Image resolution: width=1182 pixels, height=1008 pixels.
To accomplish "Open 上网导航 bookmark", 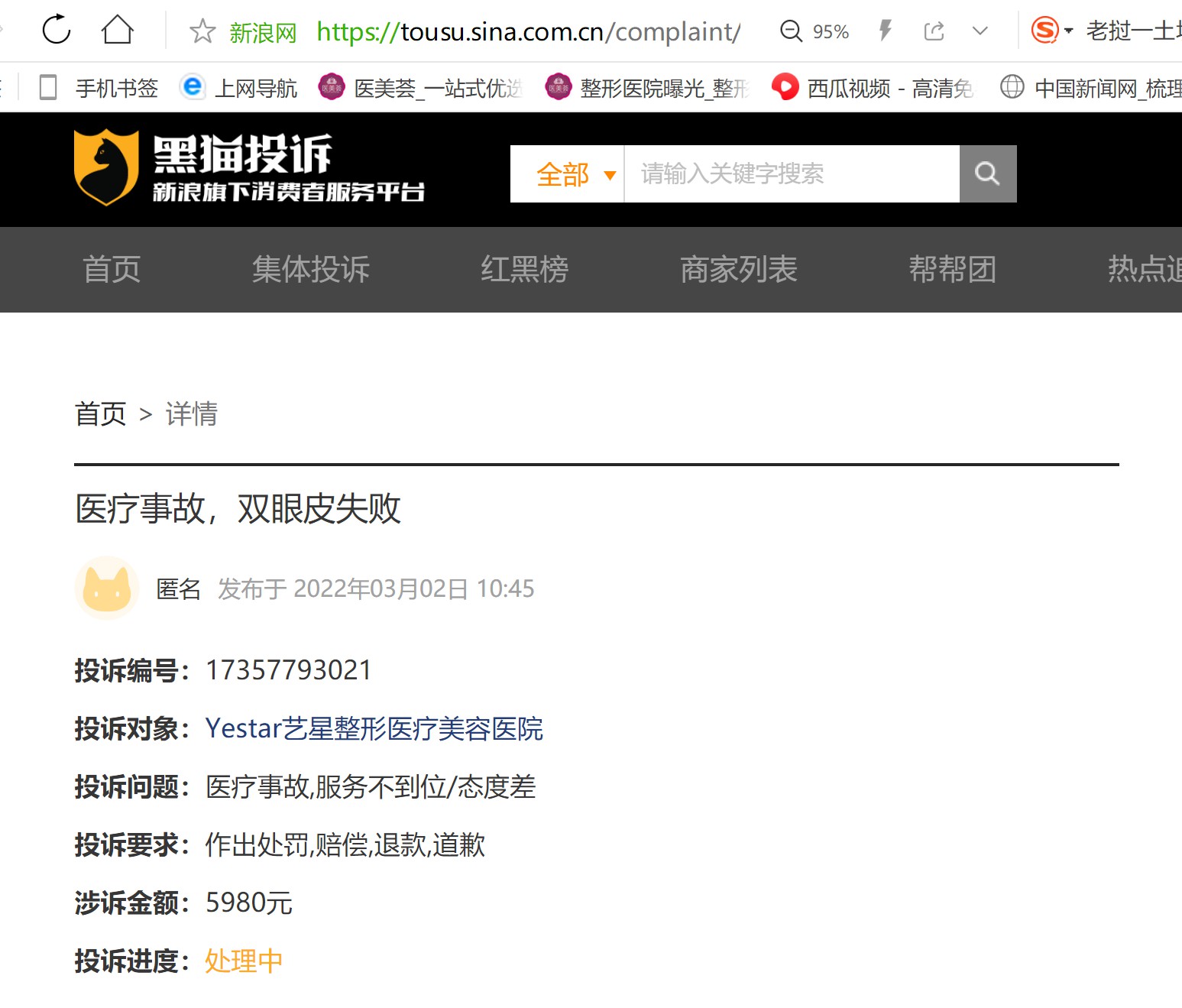I will [x=238, y=88].
